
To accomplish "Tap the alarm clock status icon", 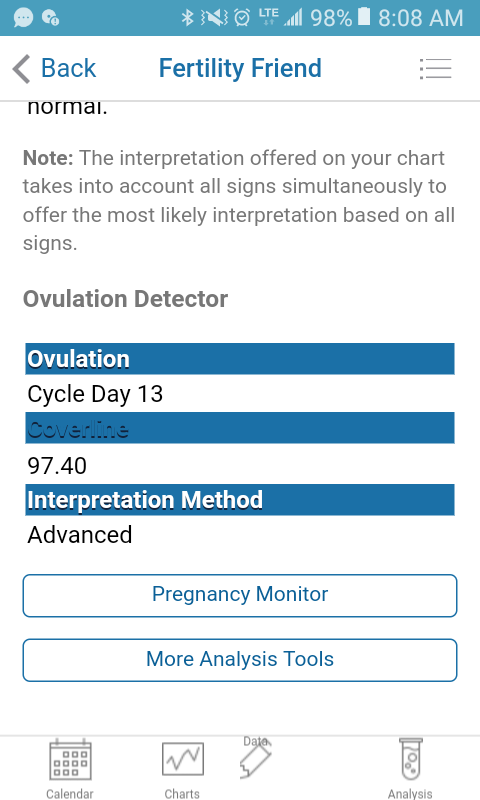I will [242, 18].
